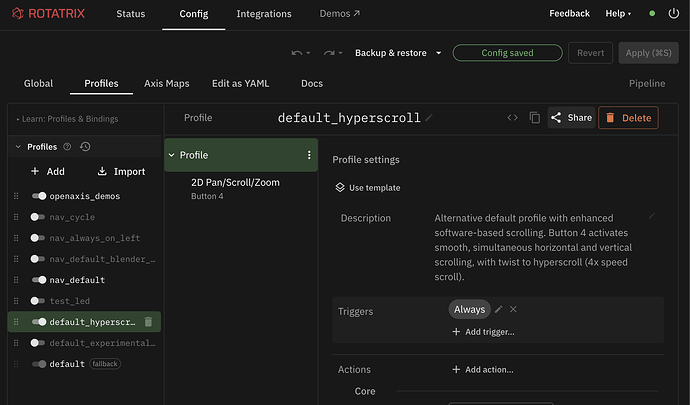
Task: Disable the default_hyperscr profile switch
Action: (39, 322)
